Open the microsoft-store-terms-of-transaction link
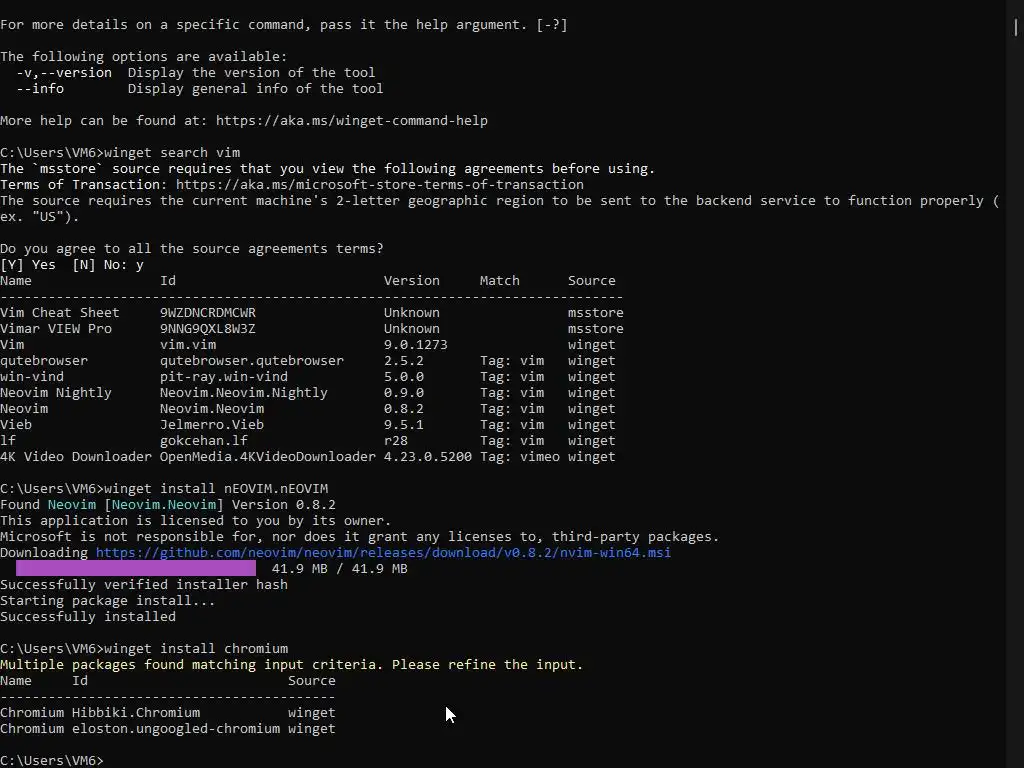 point(379,185)
